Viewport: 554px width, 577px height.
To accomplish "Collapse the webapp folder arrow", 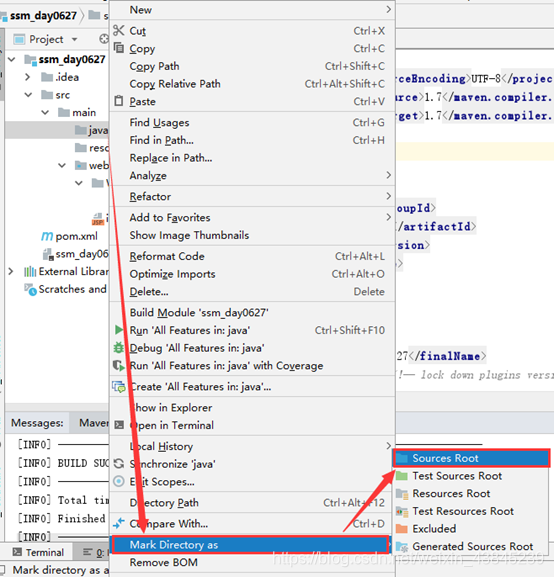I will point(62,165).
